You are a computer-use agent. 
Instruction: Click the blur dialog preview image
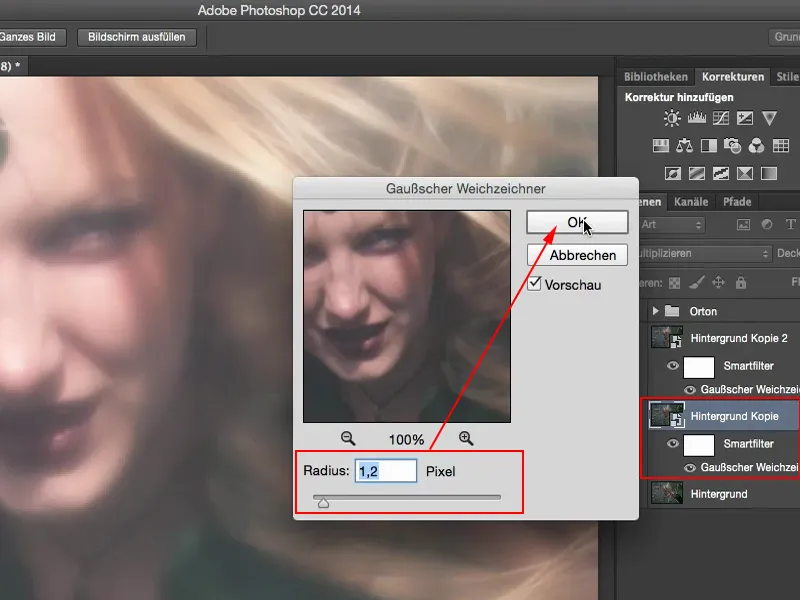pyautogui.click(x=407, y=316)
